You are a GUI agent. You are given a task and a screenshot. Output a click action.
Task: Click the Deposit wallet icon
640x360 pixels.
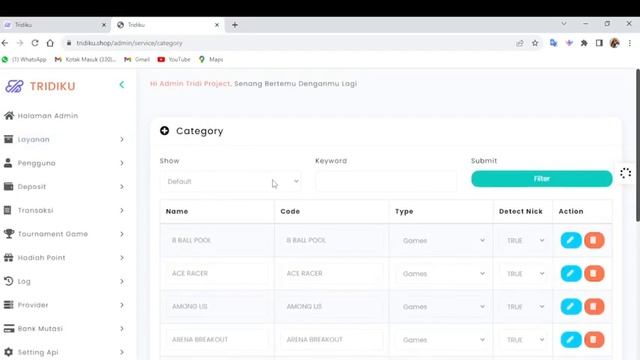click(x=8, y=187)
